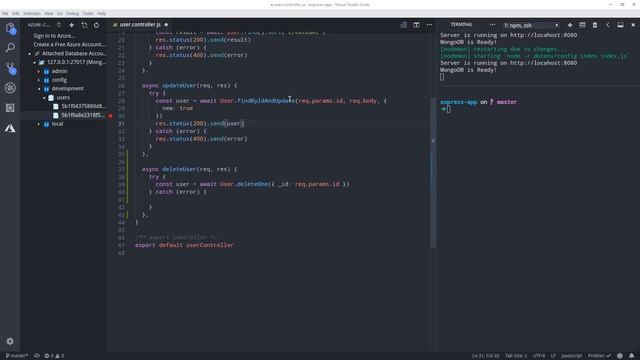The image size is (640, 360).
Task: Open the Explorer view in activity bar
Action: point(10,28)
